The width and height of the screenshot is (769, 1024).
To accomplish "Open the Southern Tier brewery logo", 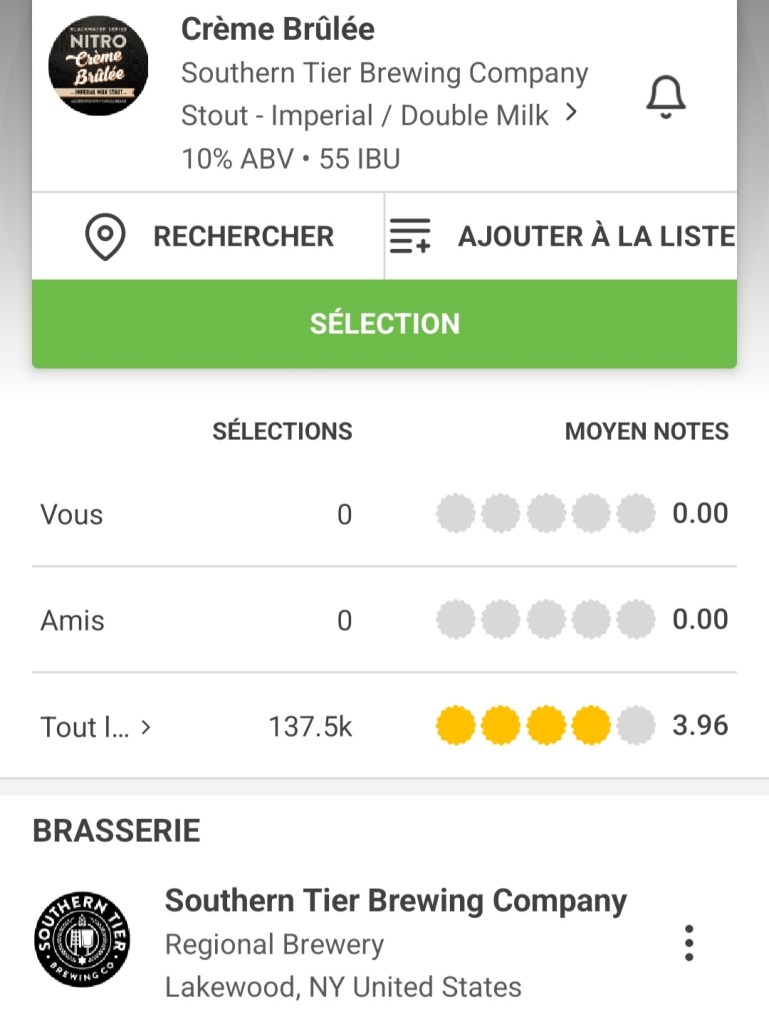I will tap(81, 939).
